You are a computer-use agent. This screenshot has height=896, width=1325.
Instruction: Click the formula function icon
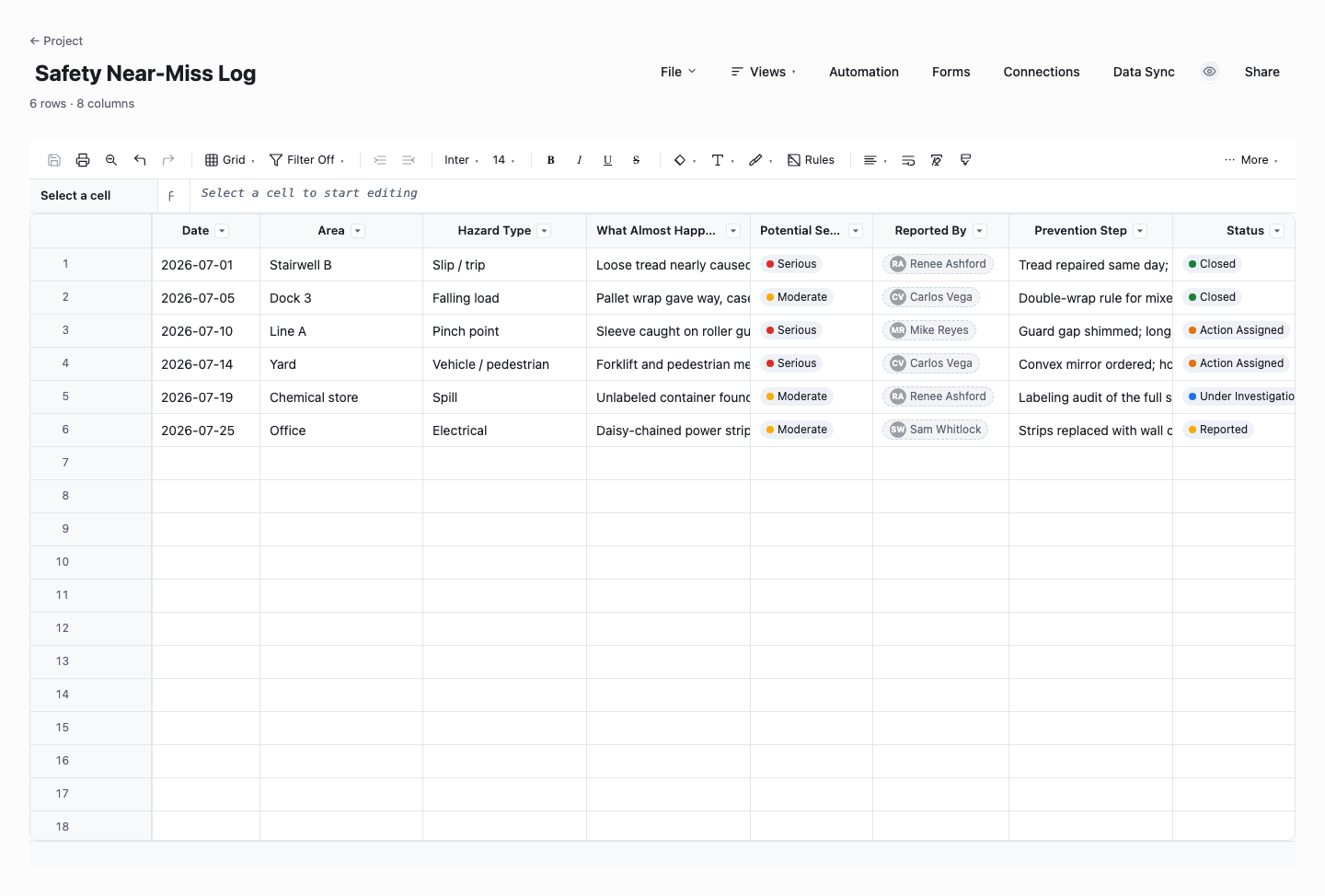point(171,196)
